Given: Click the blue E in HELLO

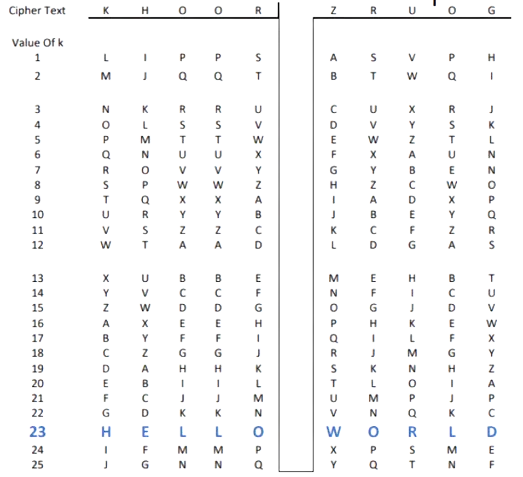Looking at the screenshot, I should coord(145,432).
